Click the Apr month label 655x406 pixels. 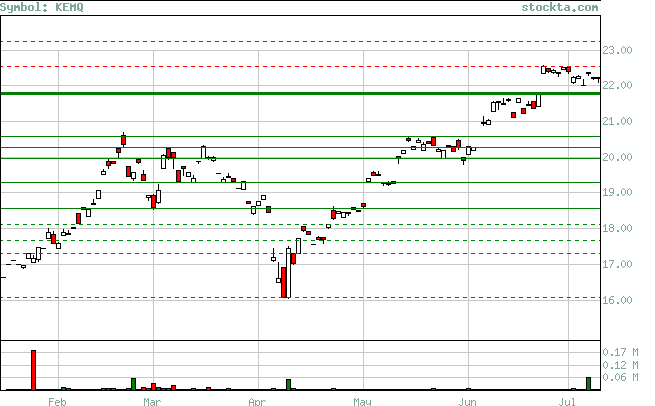point(257,402)
